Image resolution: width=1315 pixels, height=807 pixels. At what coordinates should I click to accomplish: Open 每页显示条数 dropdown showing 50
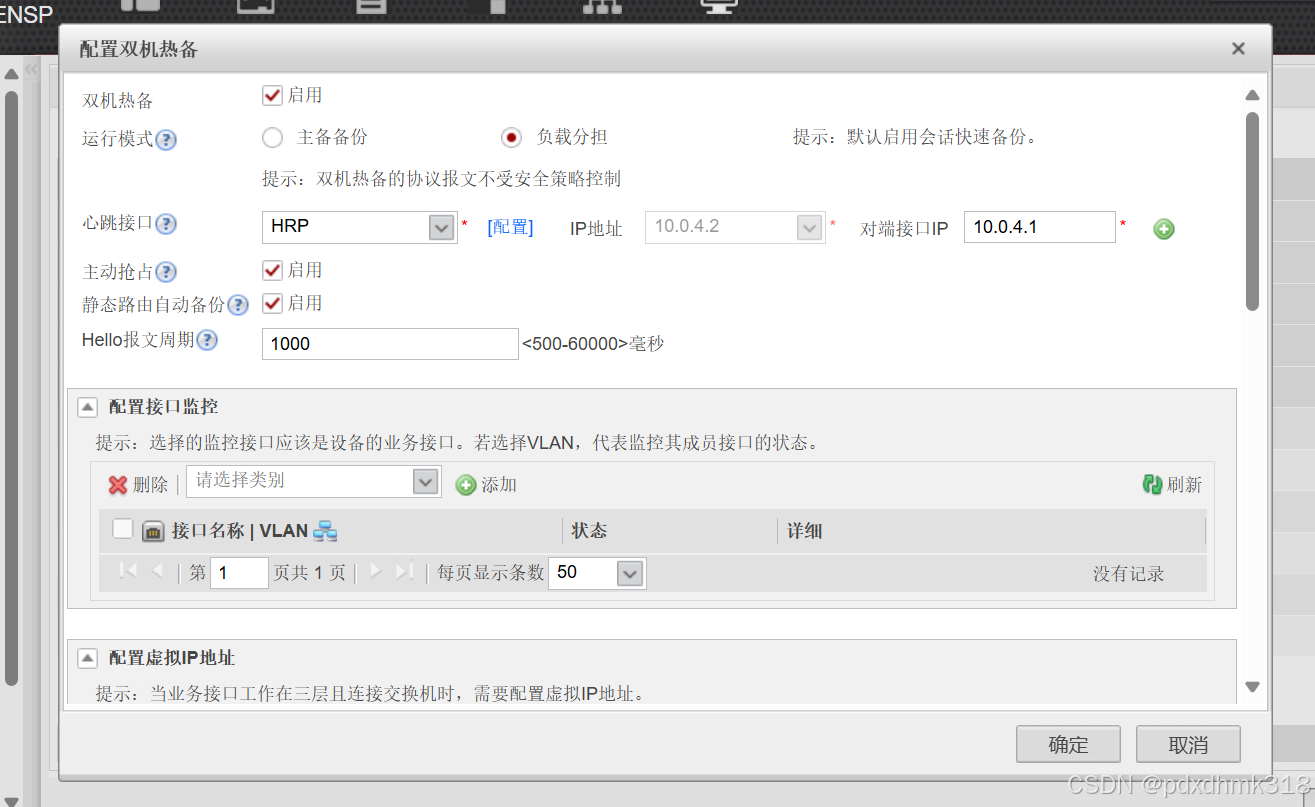630,573
